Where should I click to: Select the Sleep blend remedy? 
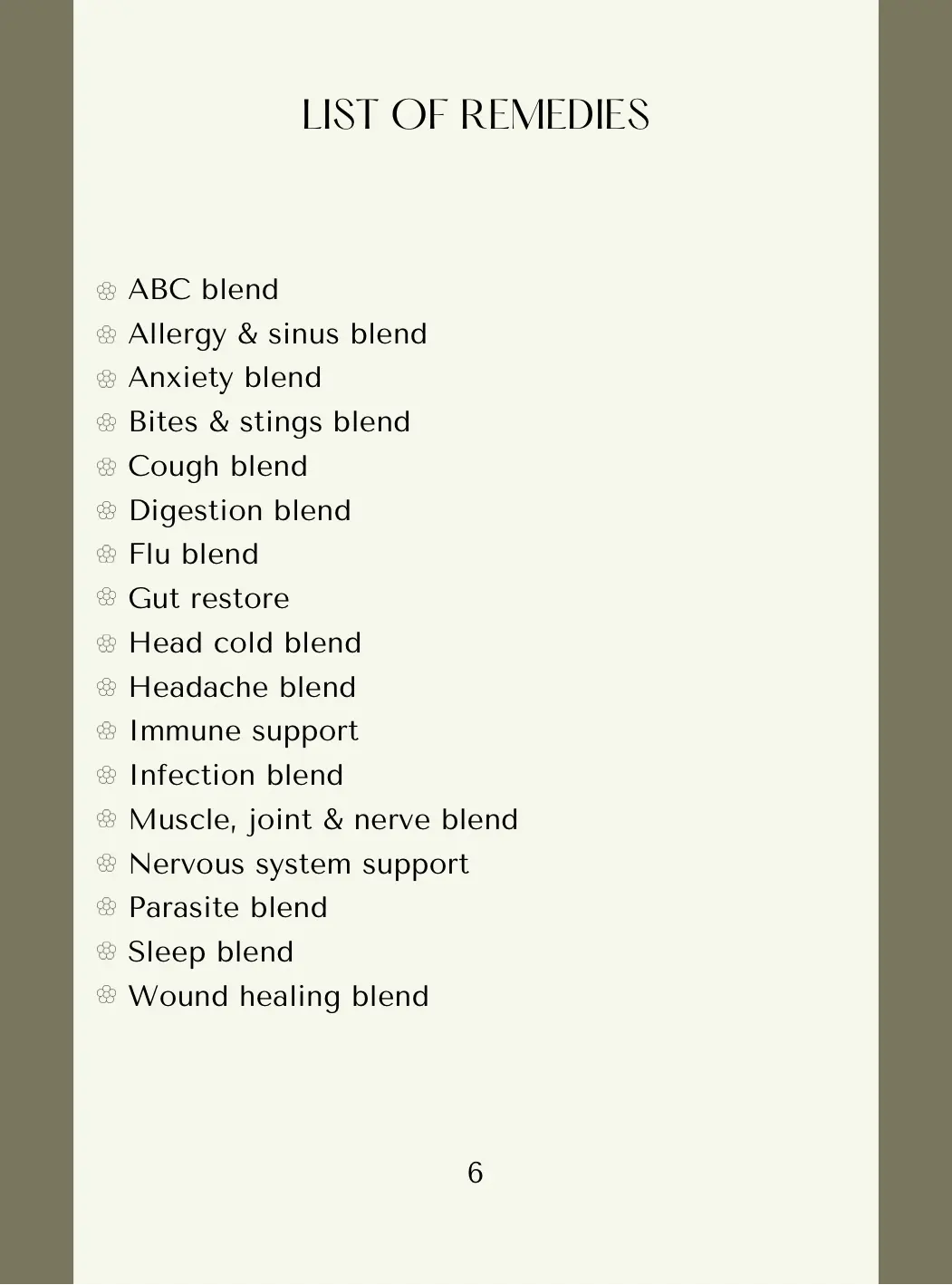point(210,952)
